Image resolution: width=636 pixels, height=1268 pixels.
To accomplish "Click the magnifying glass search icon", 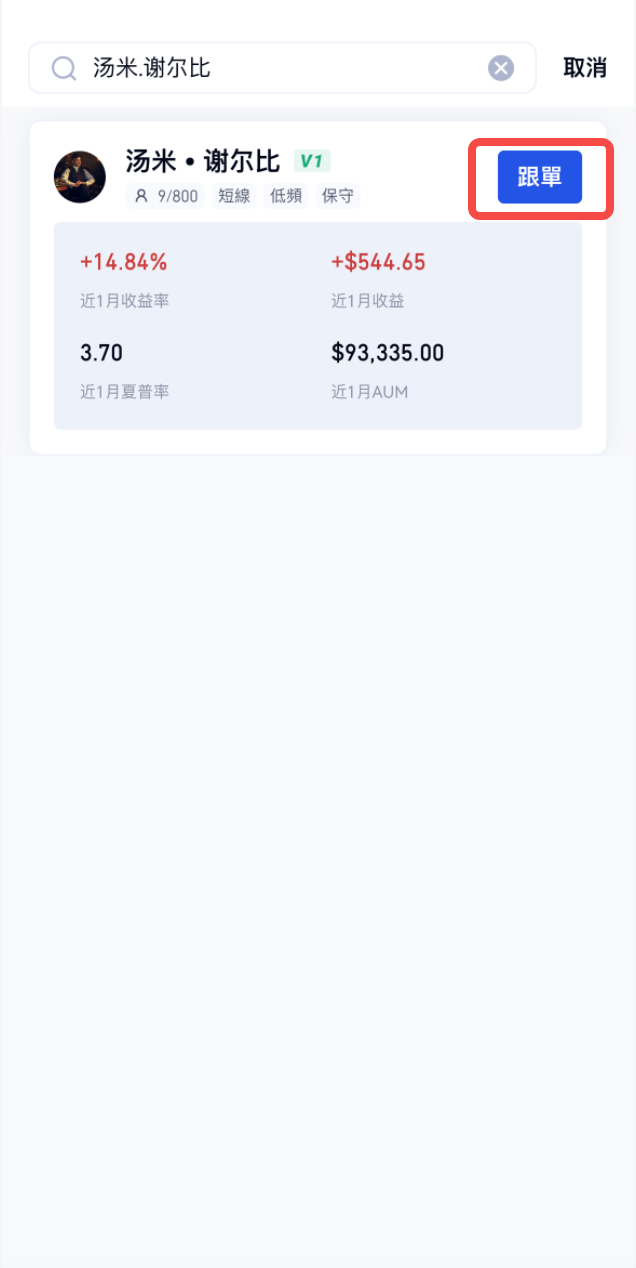I will [x=64, y=68].
